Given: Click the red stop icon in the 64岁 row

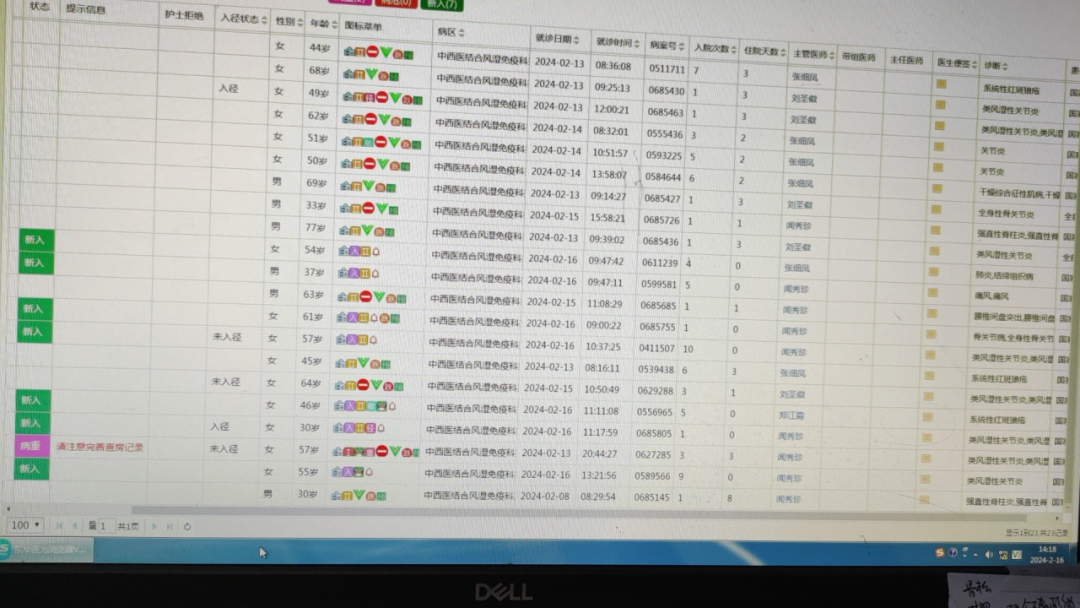Looking at the screenshot, I should (363, 385).
